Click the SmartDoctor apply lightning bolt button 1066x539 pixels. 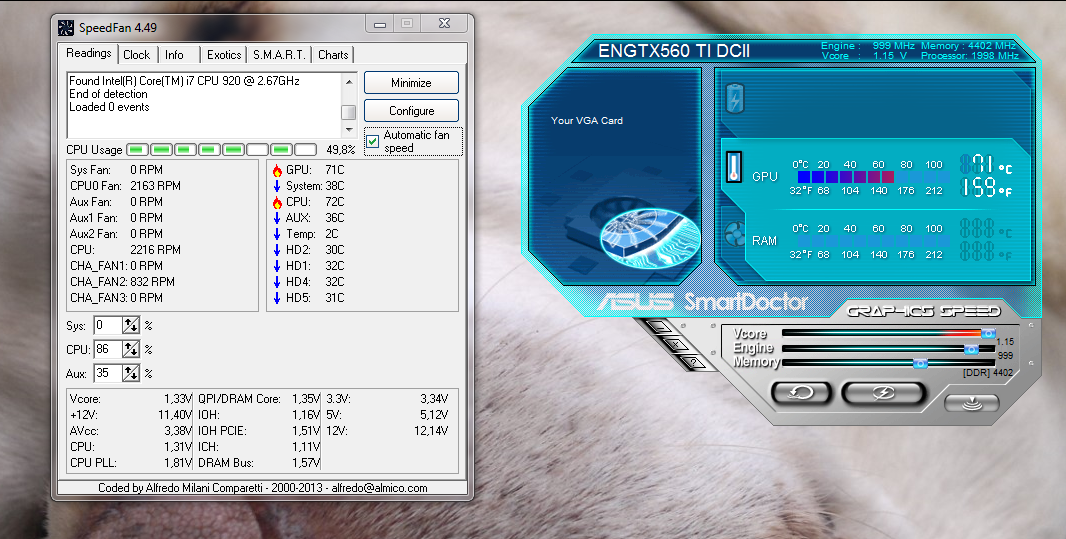click(883, 393)
